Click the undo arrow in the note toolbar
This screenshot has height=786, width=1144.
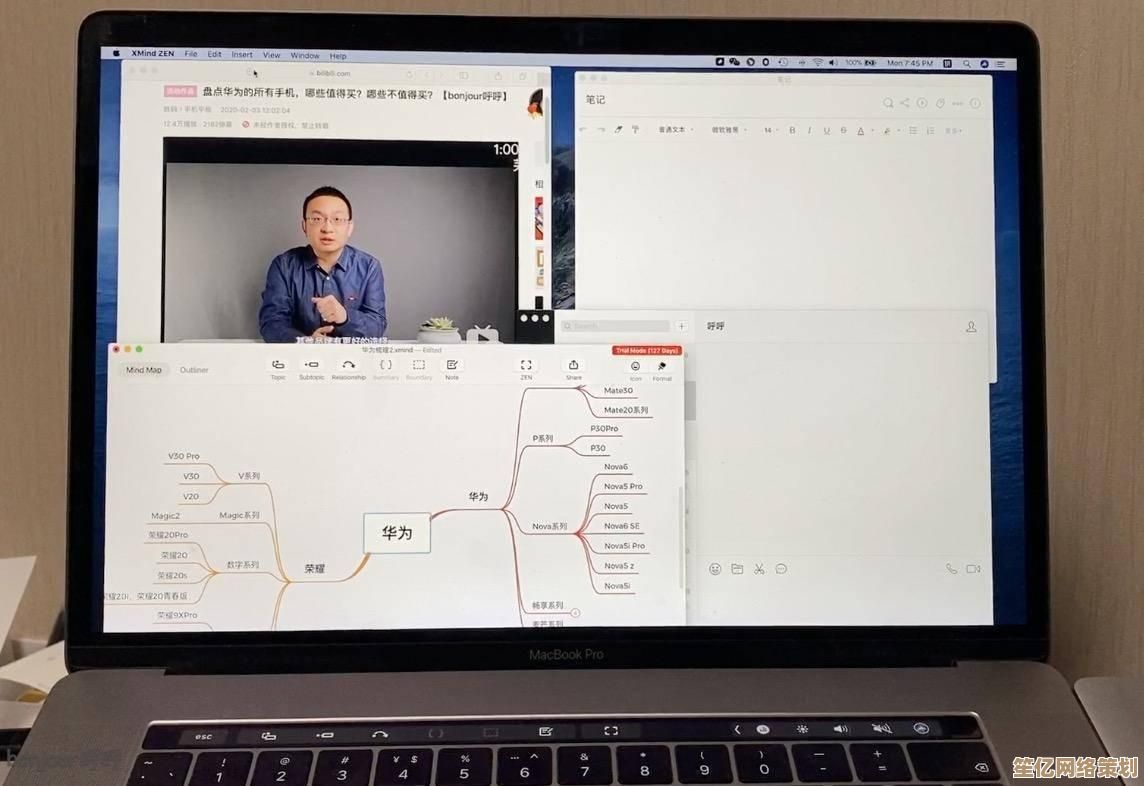point(583,129)
